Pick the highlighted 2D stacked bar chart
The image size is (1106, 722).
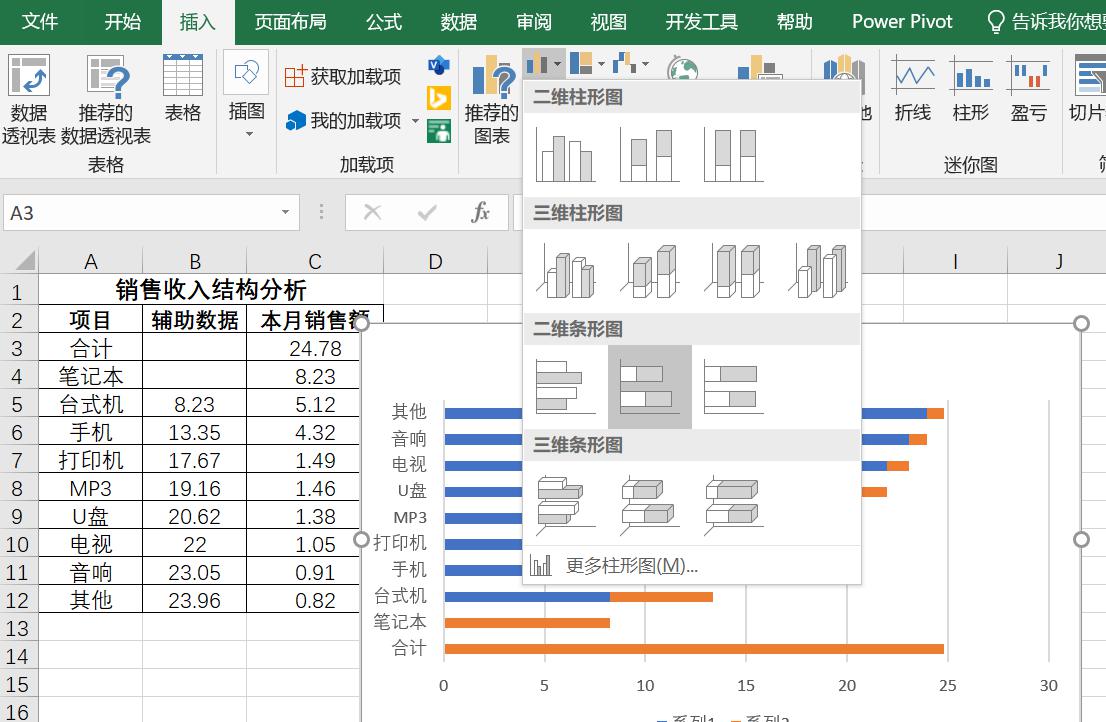coord(650,387)
